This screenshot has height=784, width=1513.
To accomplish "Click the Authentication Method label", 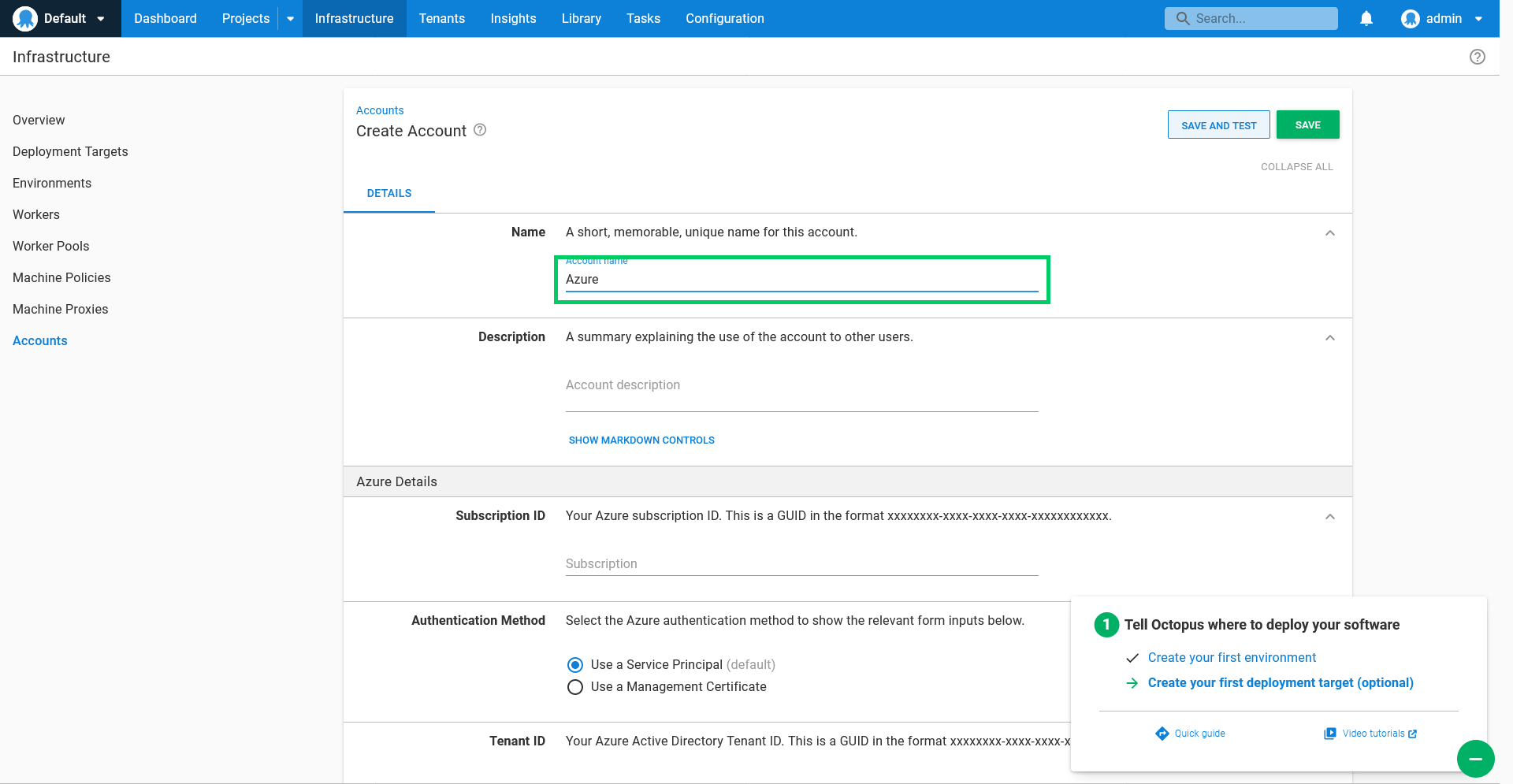I will [478, 621].
